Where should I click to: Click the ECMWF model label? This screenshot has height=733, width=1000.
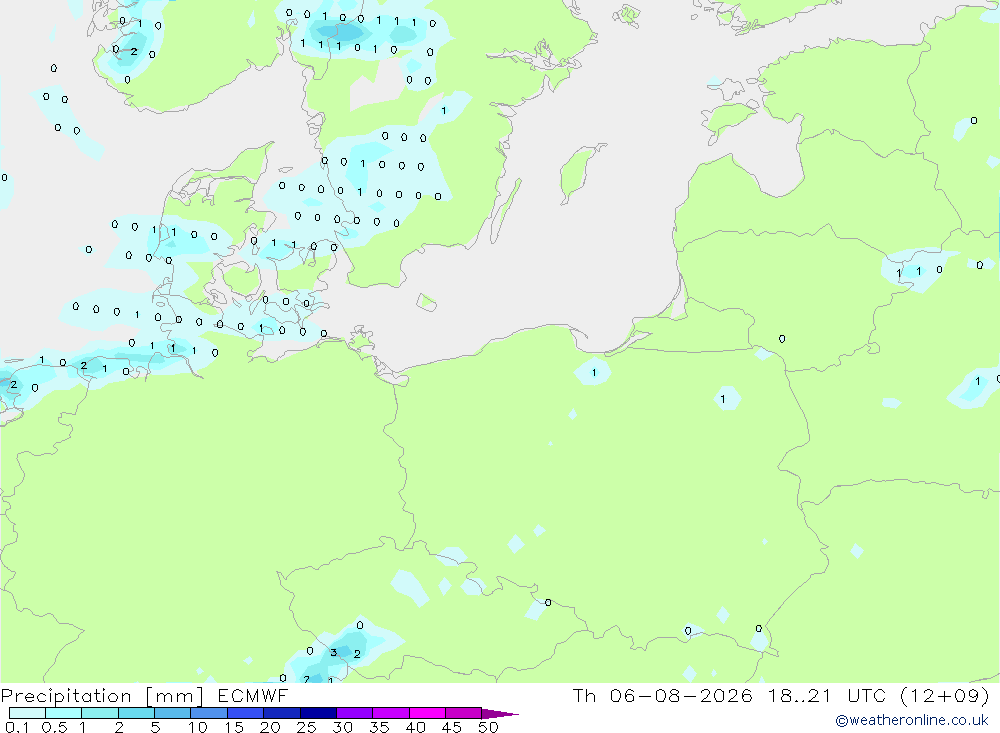coord(253,695)
